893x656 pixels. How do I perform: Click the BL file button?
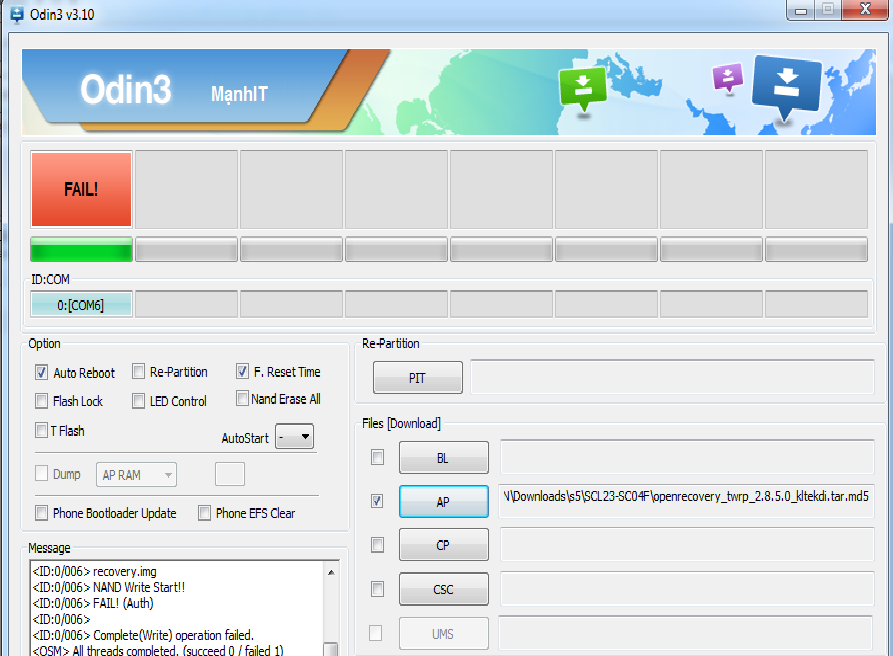pyautogui.click(x=444, y=457)
